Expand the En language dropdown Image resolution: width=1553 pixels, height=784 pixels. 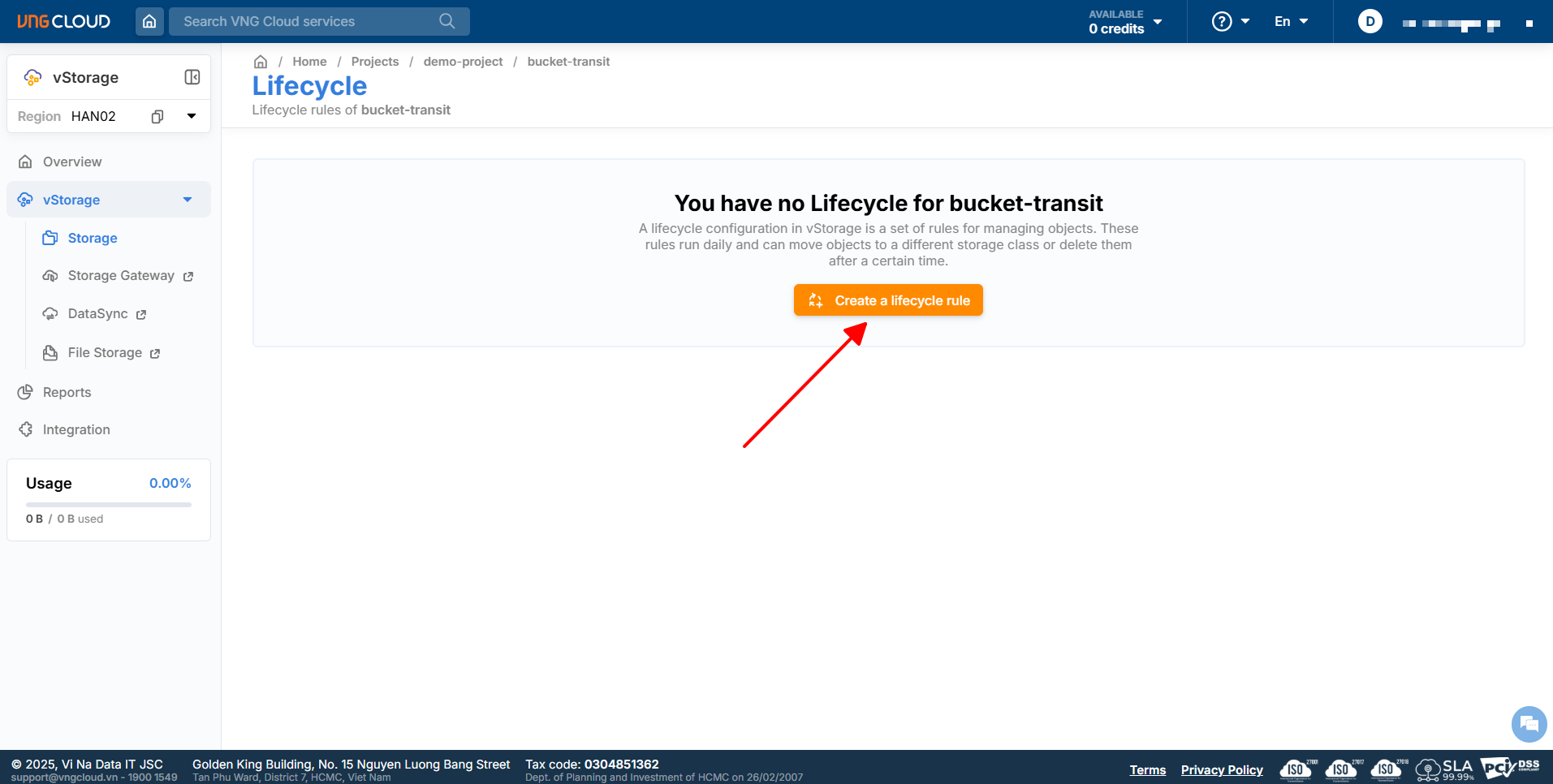(1291, 21)
